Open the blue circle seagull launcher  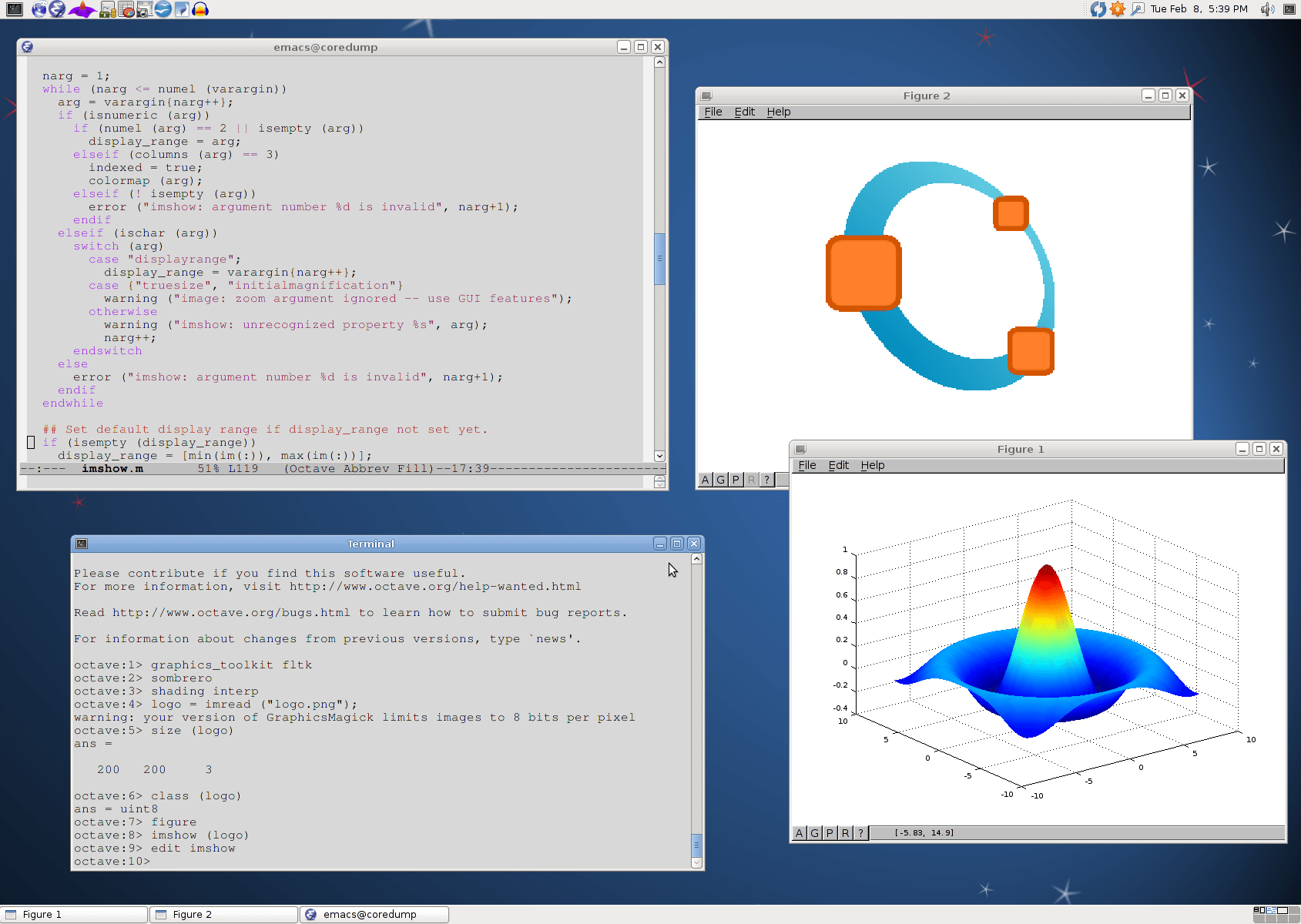[163, 9]
